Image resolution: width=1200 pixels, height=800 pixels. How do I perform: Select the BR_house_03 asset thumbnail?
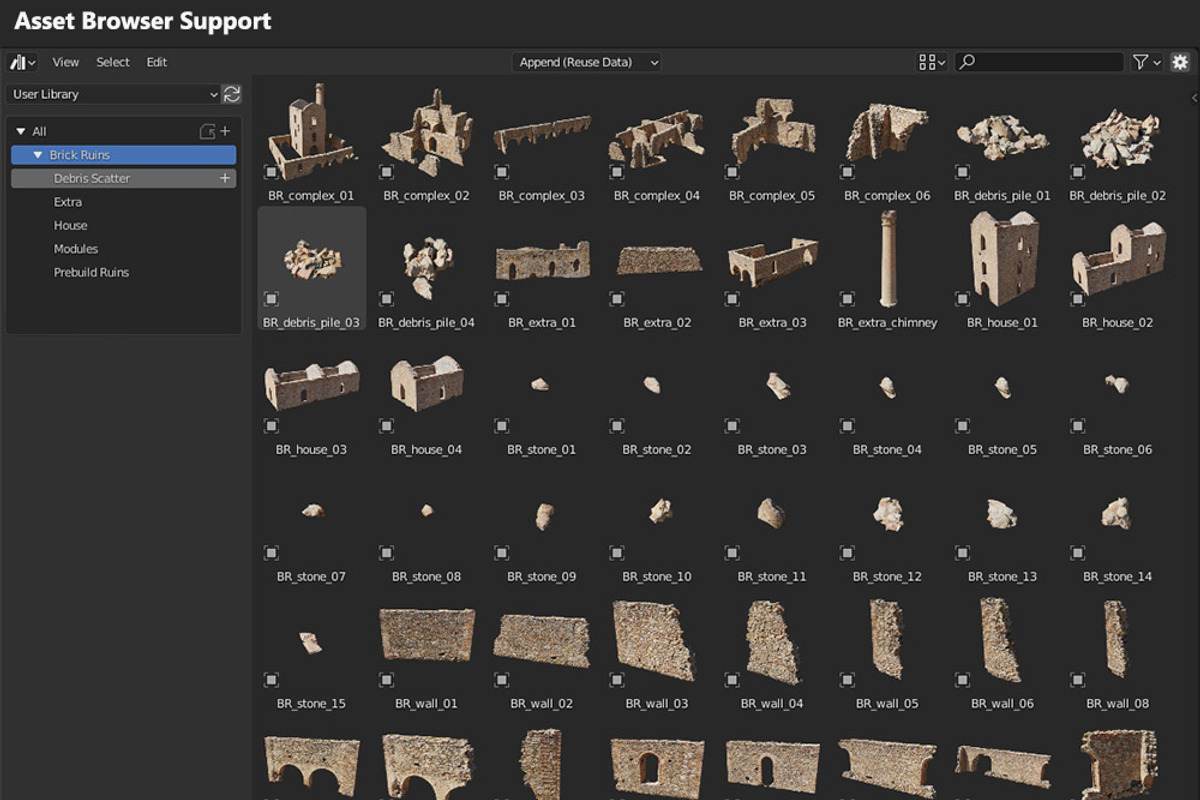(312, 386)
